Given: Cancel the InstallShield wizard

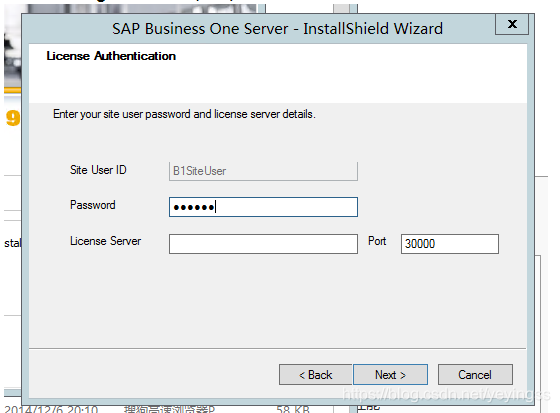Looking at the screenshot, I should pyautogui.click(x=475, y=375).
